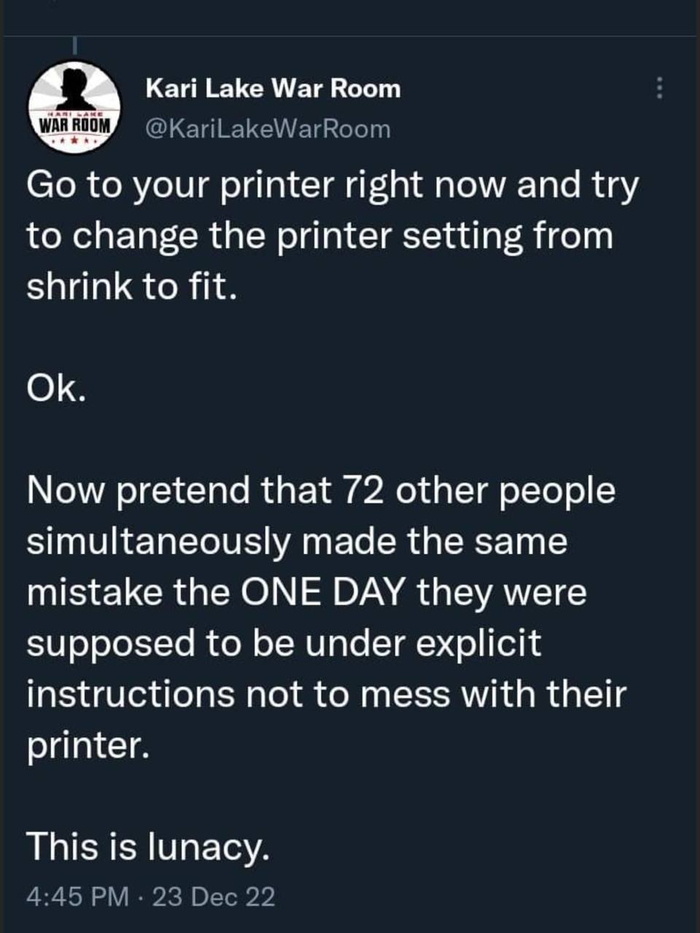Click the lone word "printer." ending the paragraph
700x933 pixels.
point(89,745)
